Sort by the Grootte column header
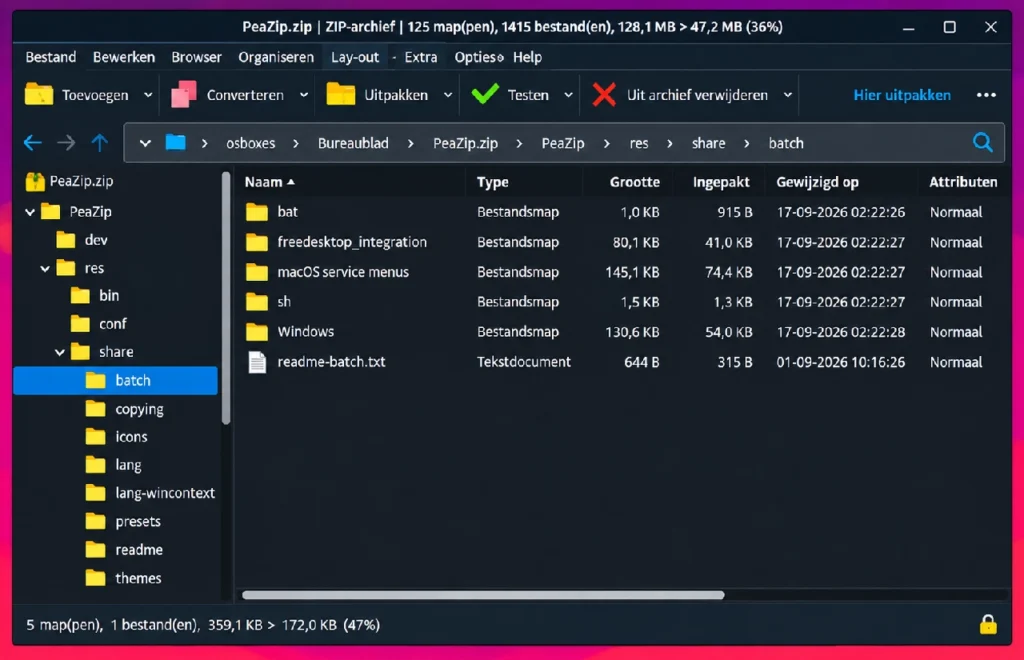This screenshot has height=660, width=1024. point(634,182)
